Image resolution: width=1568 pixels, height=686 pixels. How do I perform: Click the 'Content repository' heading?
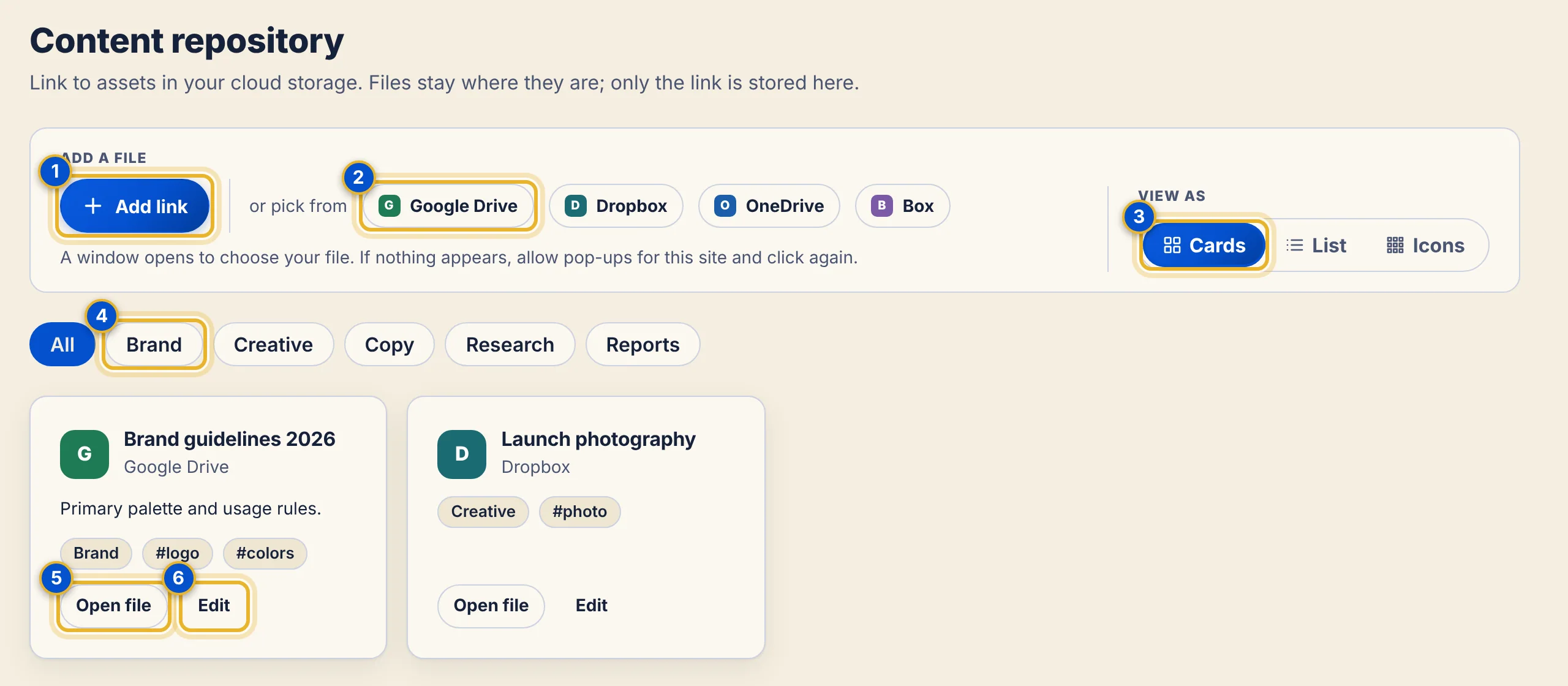[x=187, y=41]
